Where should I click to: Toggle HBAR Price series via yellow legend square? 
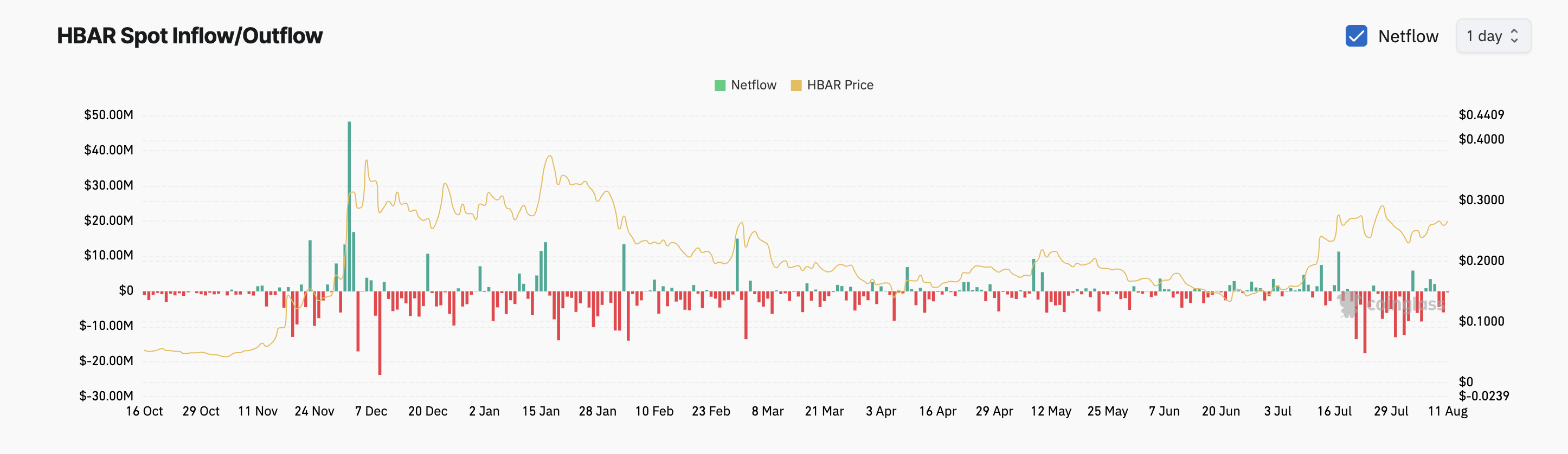pyautogui.click(x=795, y=85)
